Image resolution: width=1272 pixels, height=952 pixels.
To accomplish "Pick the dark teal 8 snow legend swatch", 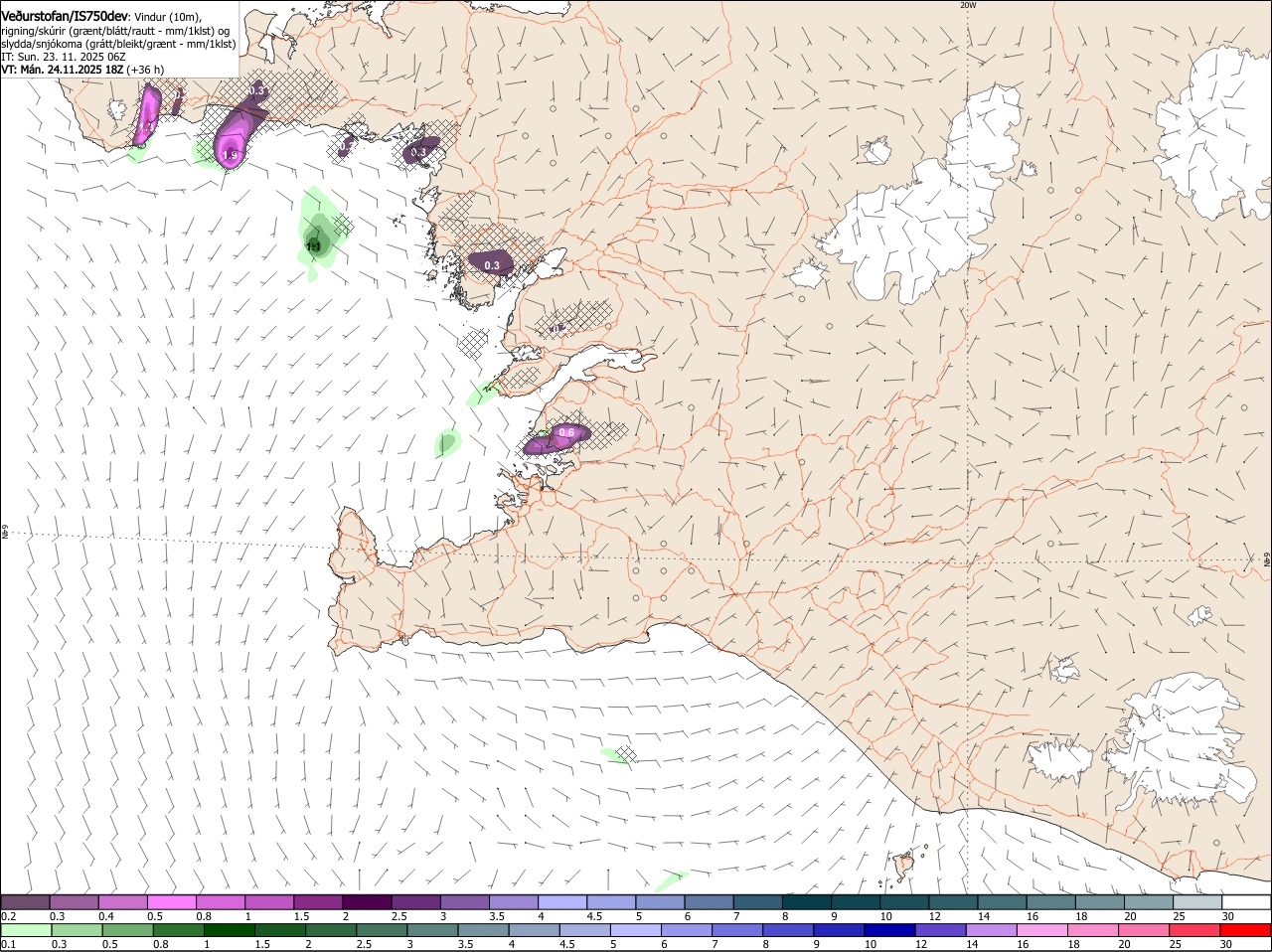I will pyautogui.click(x=807, y=902).
